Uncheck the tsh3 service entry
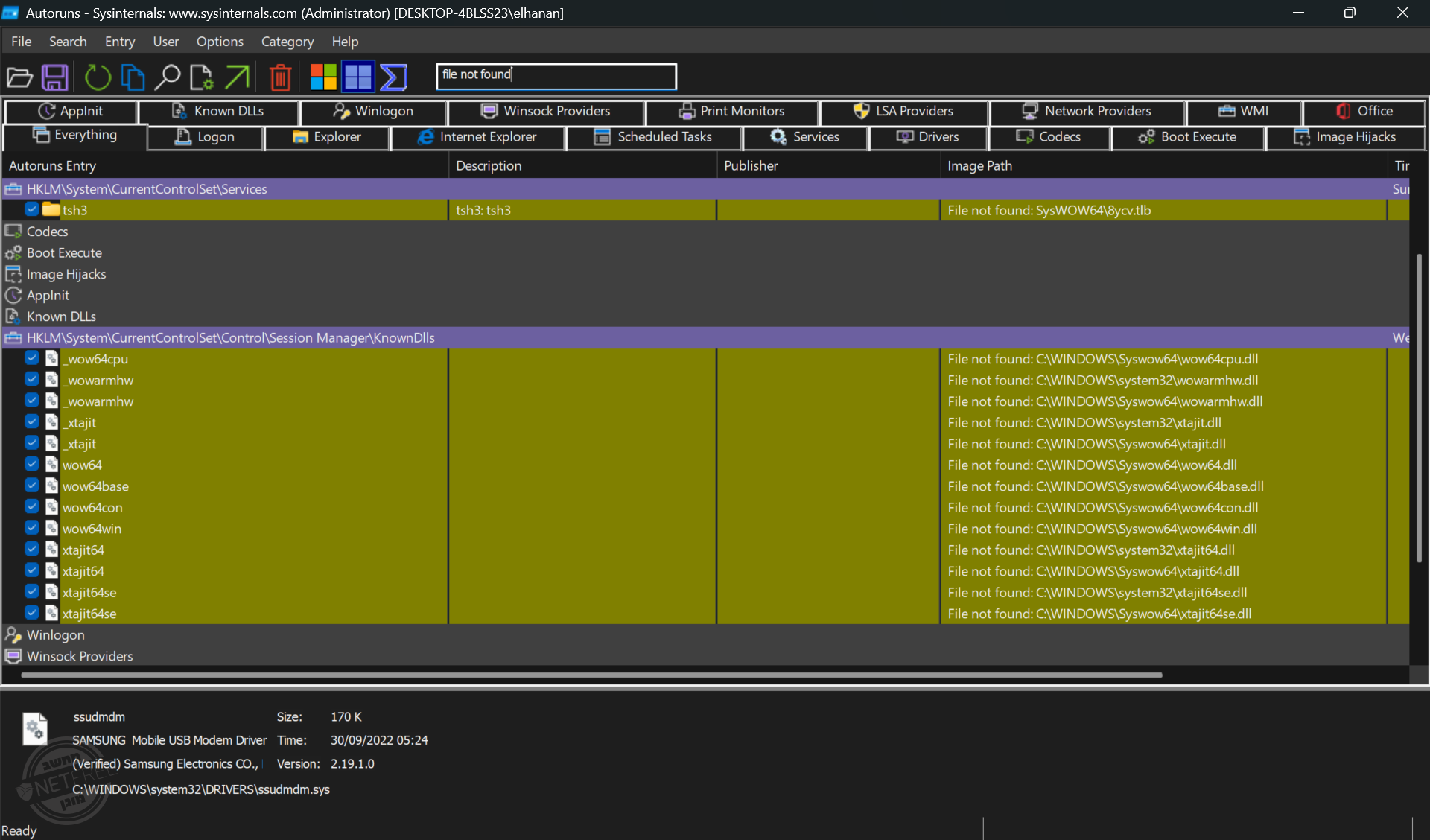Screen dimensions: 1430x840 click(x=31, y=209)
